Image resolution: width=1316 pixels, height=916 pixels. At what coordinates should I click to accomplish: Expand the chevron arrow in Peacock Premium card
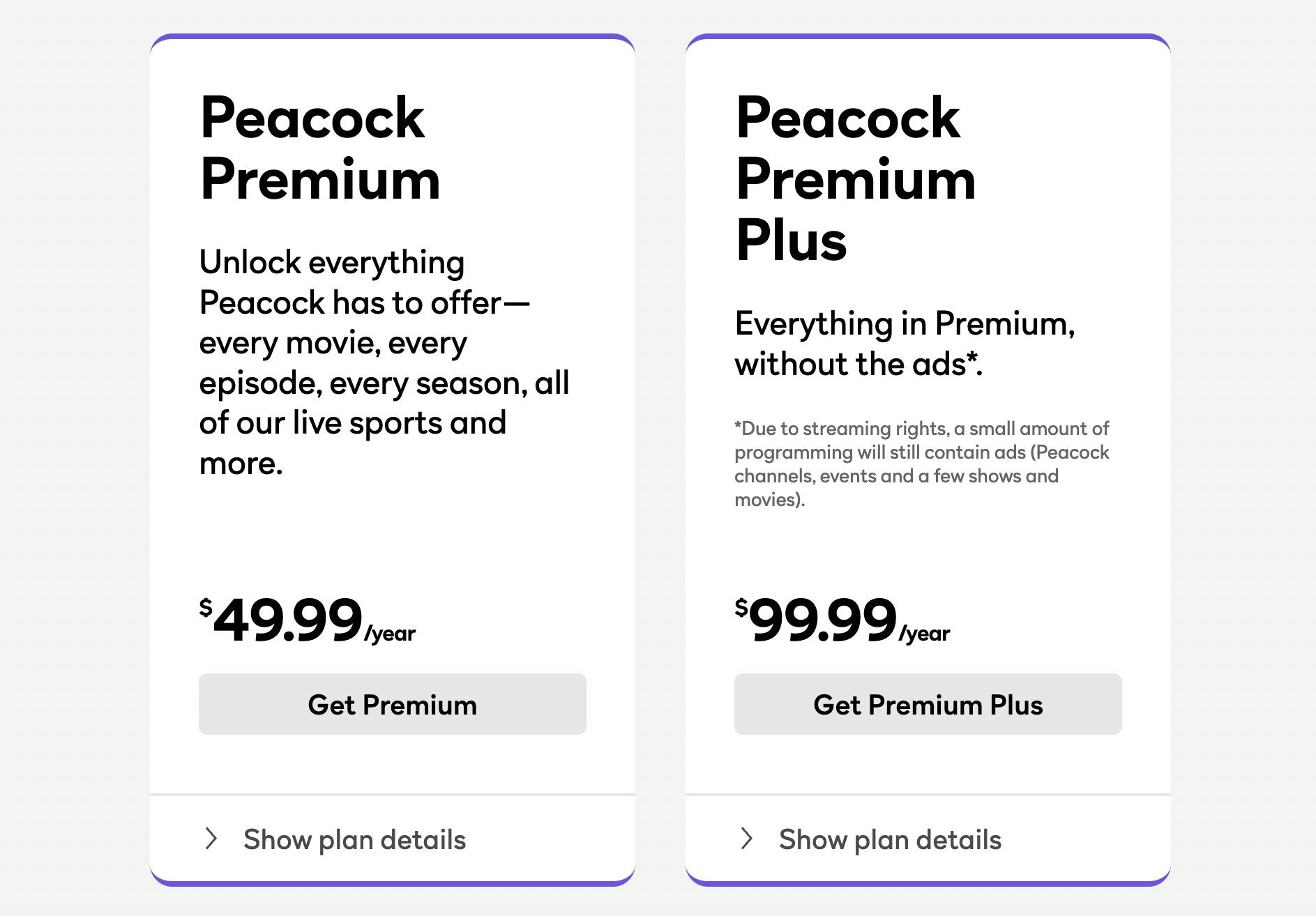pyautogui.click(x=211, y=839)
